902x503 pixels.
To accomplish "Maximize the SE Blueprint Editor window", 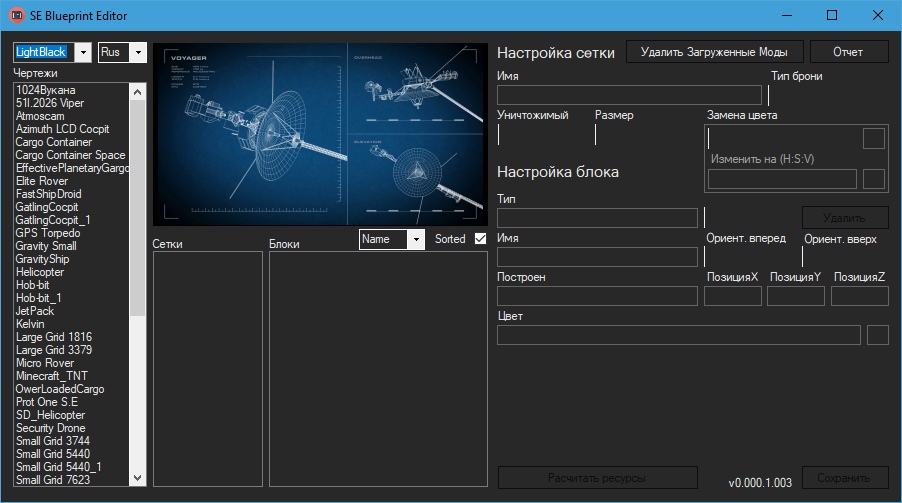I will click(832, 16).
